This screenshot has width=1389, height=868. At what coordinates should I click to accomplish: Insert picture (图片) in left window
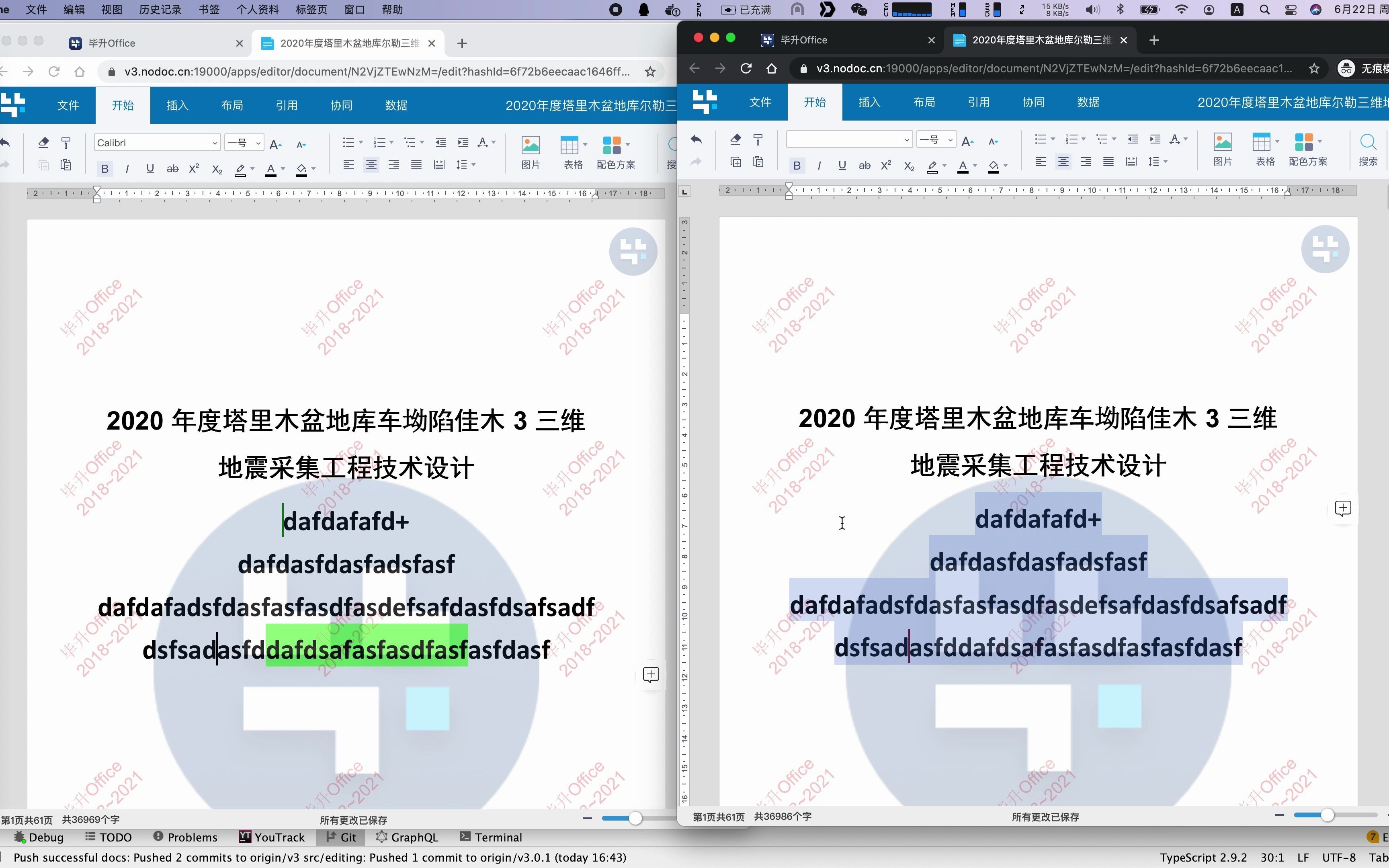(531, 153)
